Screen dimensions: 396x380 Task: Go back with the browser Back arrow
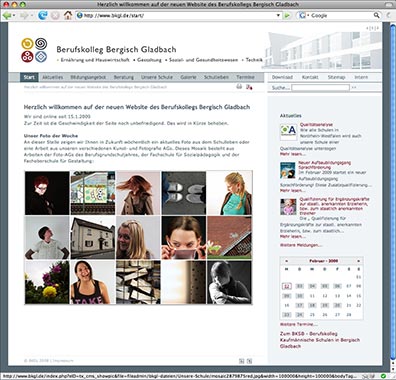point(6,15)
